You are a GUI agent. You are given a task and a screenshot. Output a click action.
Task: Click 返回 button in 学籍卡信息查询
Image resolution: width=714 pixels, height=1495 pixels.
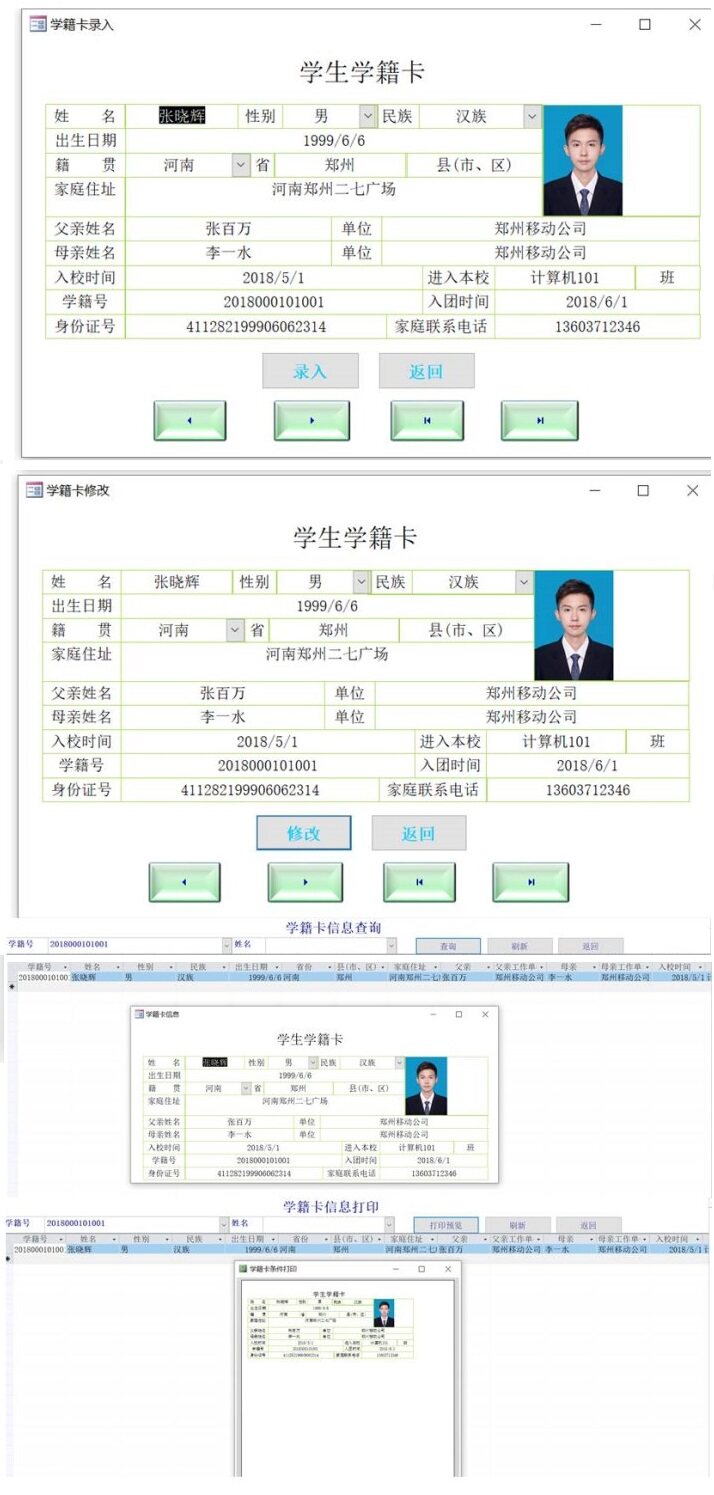click(x=590, y=946)
